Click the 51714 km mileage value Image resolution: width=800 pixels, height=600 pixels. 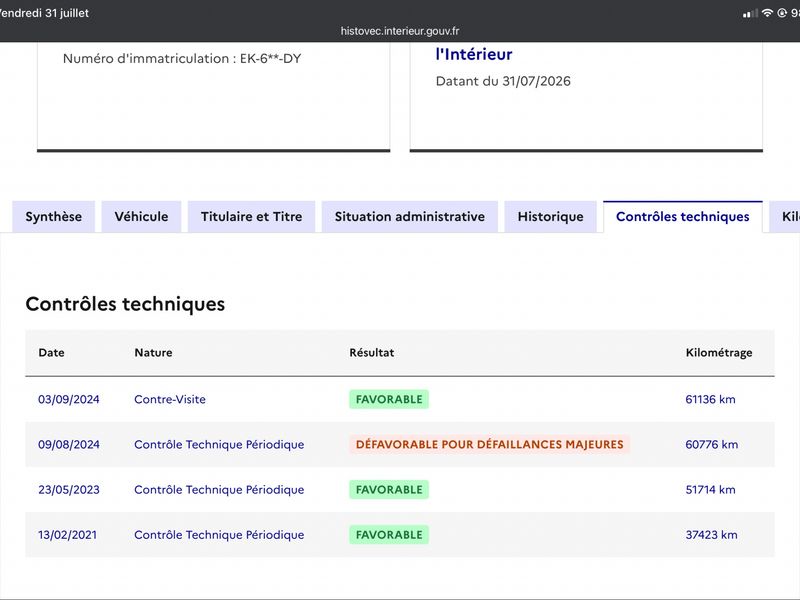tap(711, 490)
